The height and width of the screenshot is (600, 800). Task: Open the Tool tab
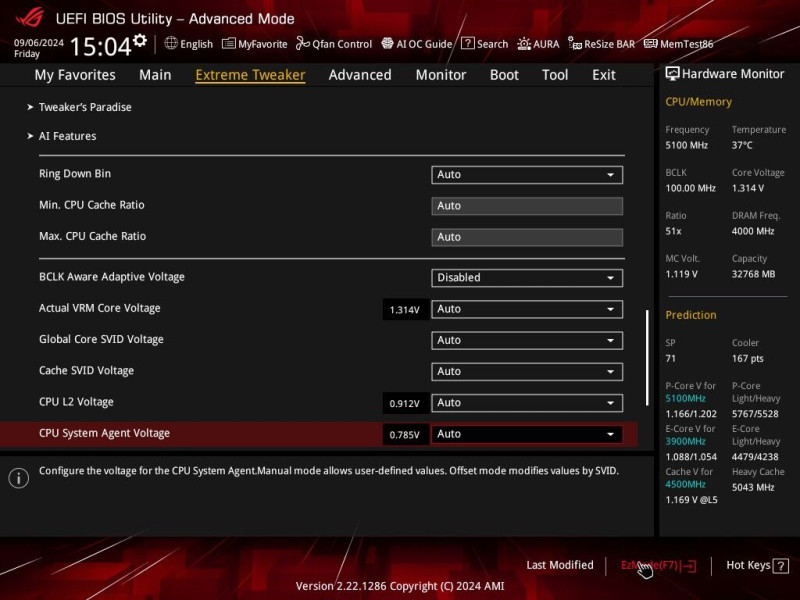[555, 75]
